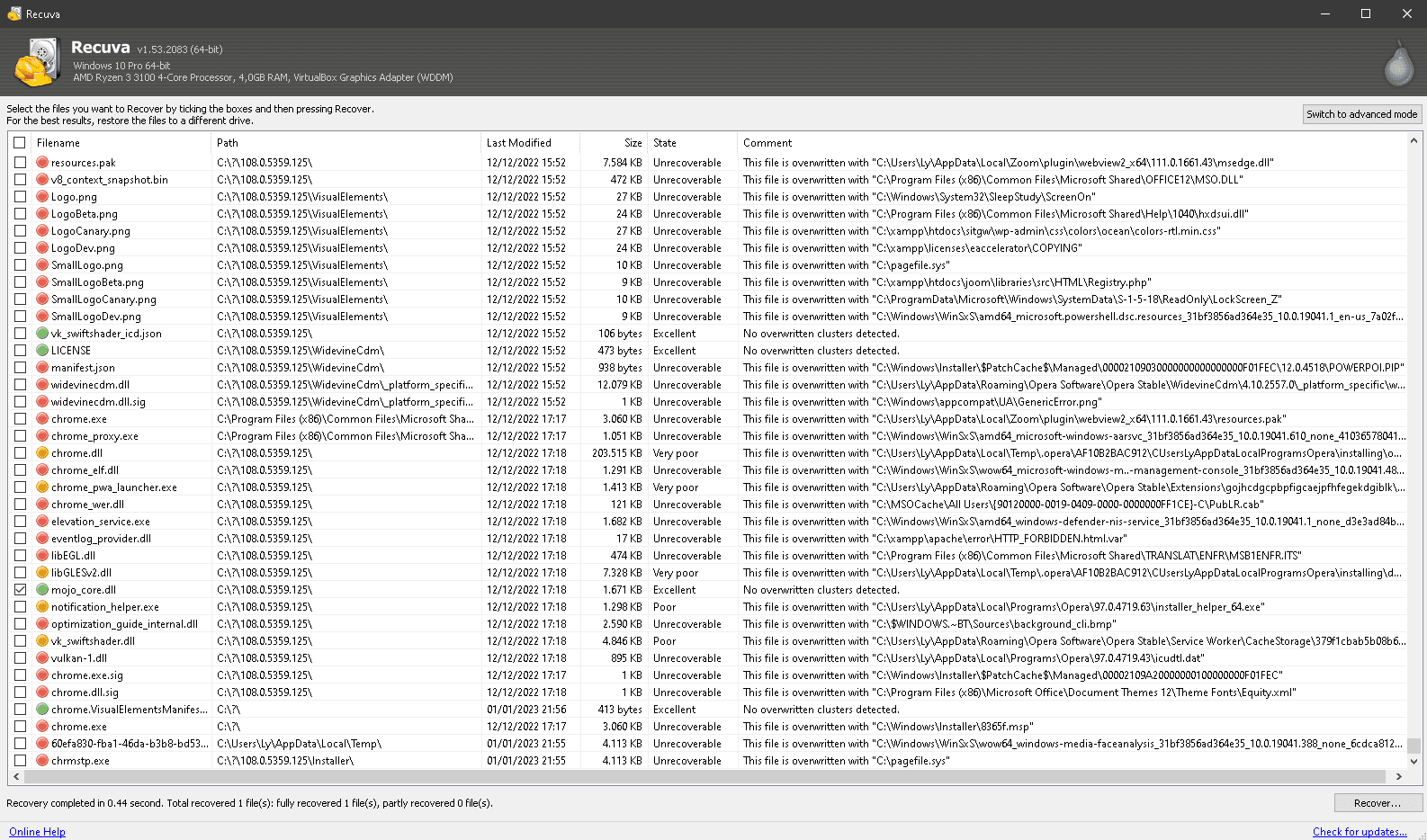
Task: Select the 60efa830-fba1-46da-b3b8 temp file
Action: pyautogui.click(x=130, y=744)
